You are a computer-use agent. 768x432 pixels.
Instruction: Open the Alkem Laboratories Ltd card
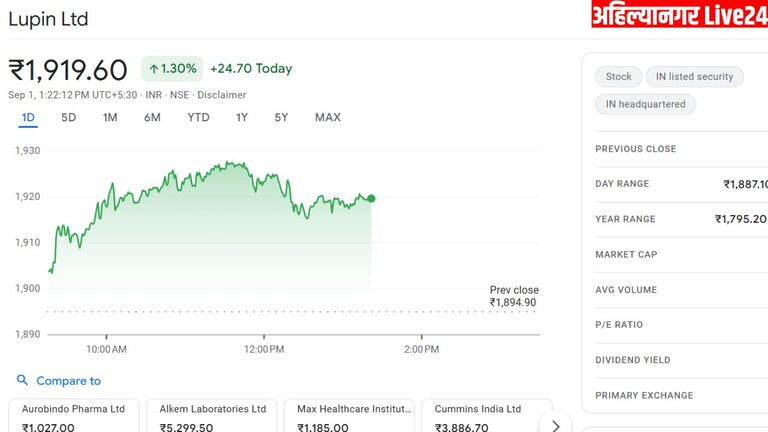[212, 416]
